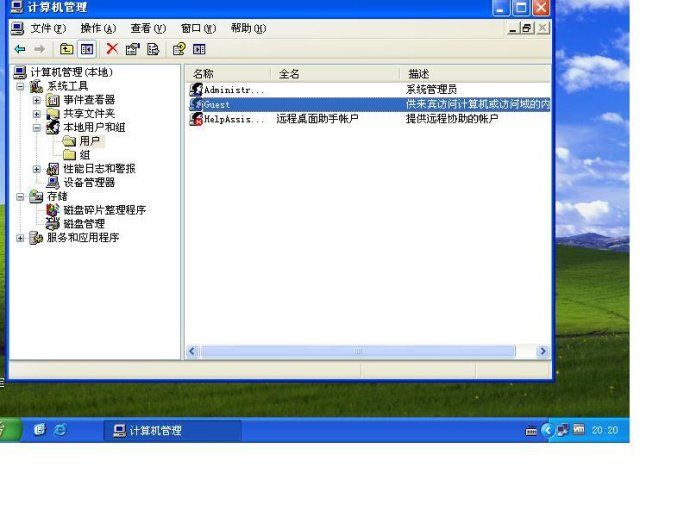Screen dimensions: 690x517
Task: Click the scrollbar right arrow
Action: (x=543, y=351)
